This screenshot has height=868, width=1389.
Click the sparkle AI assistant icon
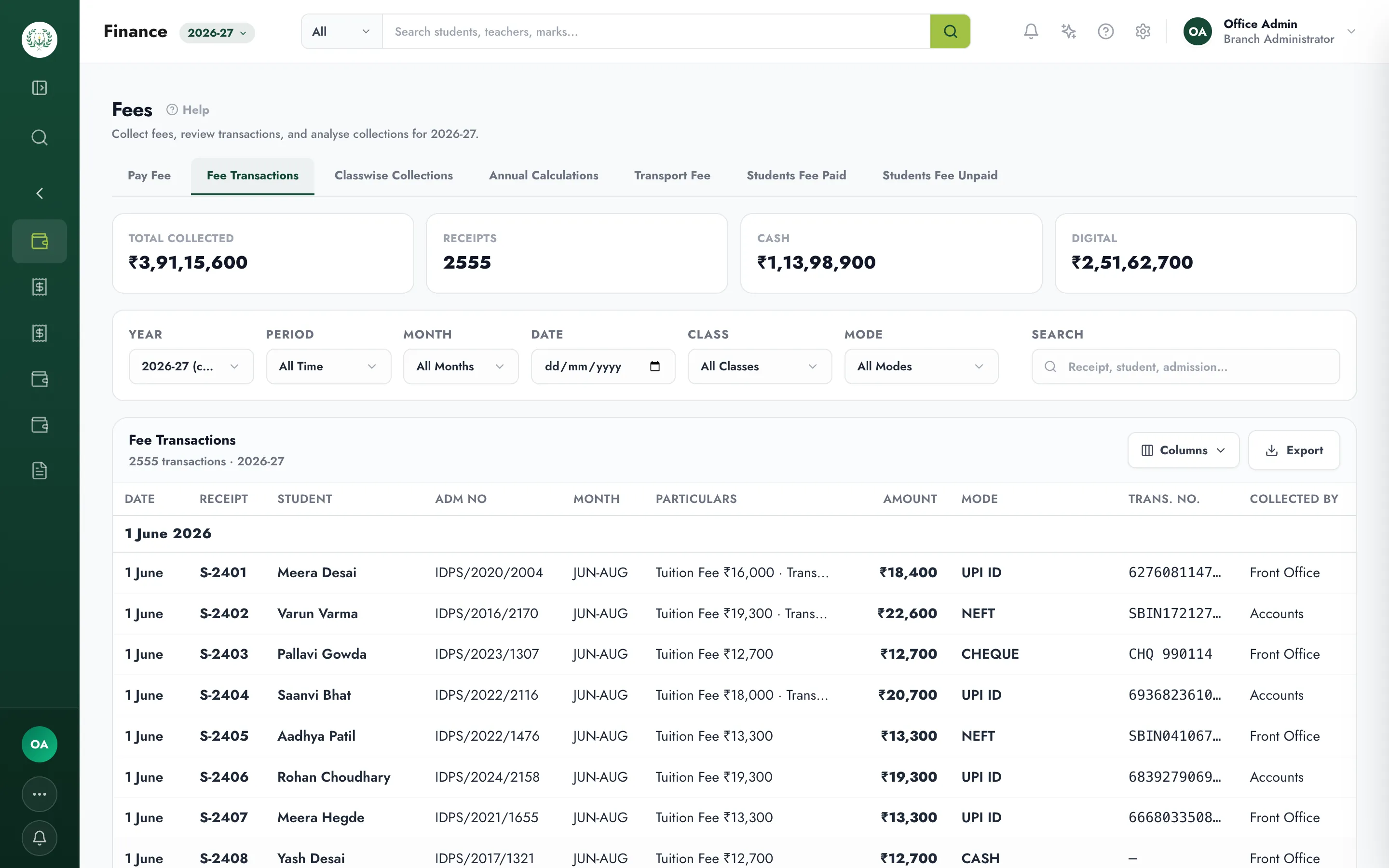pyautogui.click(x=1068, y=31)
